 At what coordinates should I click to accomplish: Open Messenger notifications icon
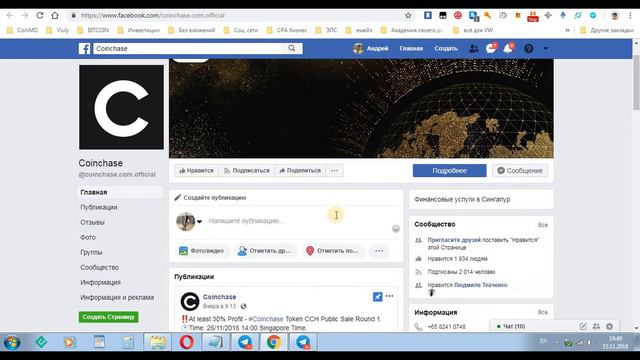coord(491,48)
